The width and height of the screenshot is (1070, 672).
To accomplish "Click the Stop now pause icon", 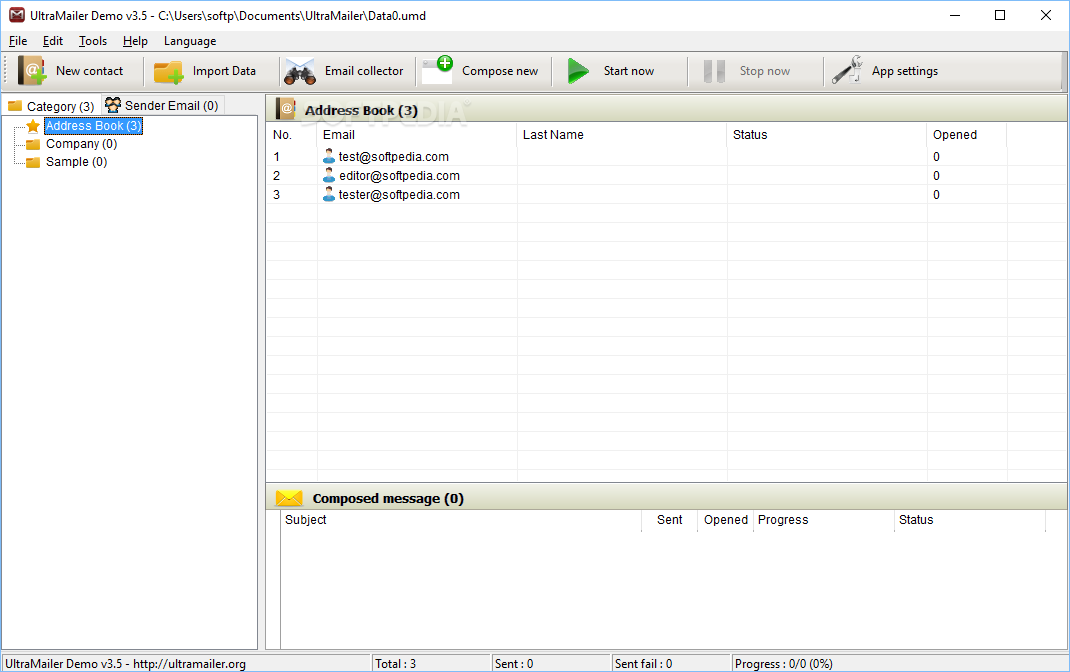I will (x=714, y=71).
